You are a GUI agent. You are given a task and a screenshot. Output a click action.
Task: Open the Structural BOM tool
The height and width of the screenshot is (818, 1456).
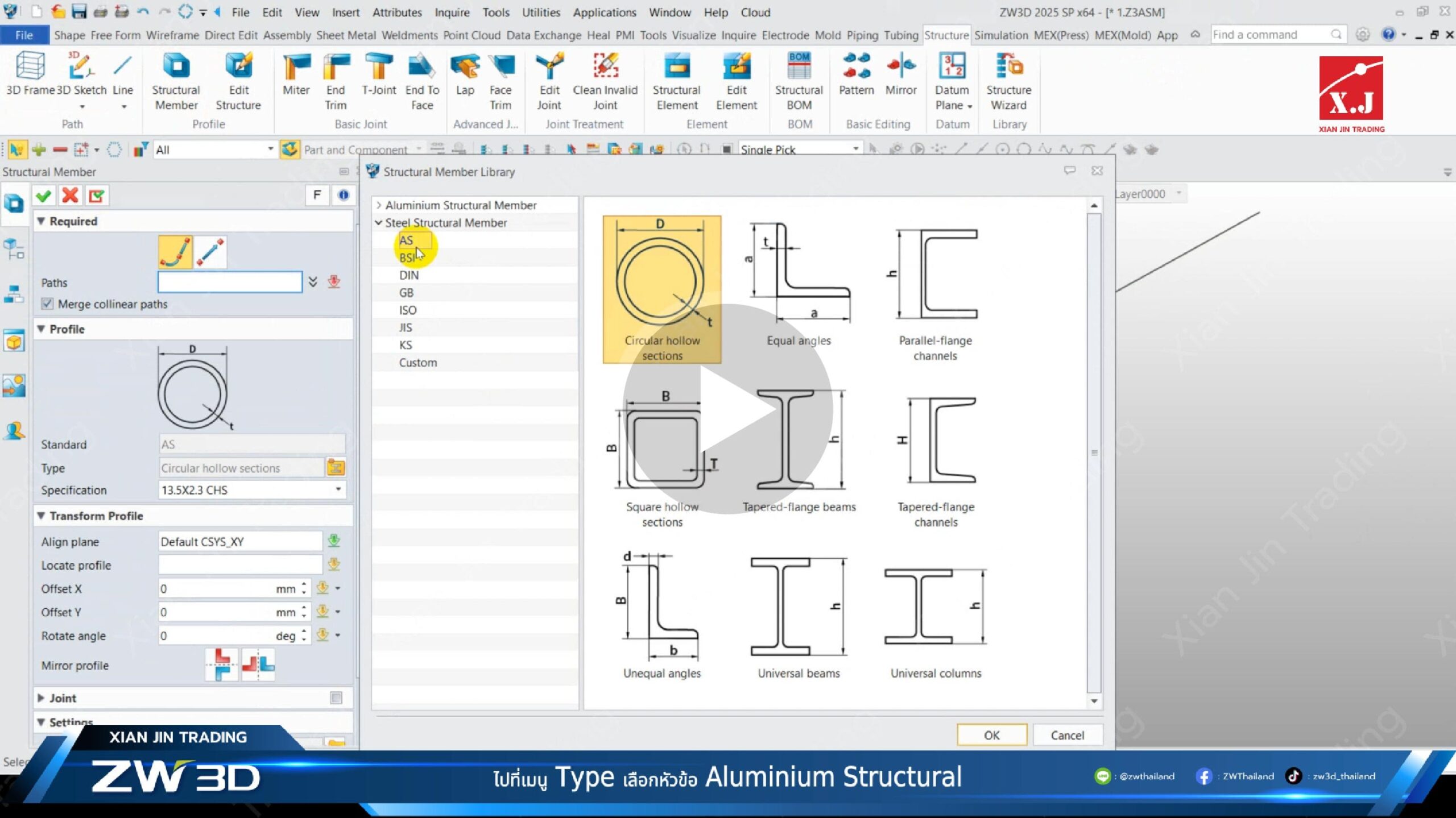click(x=800, y=80)
